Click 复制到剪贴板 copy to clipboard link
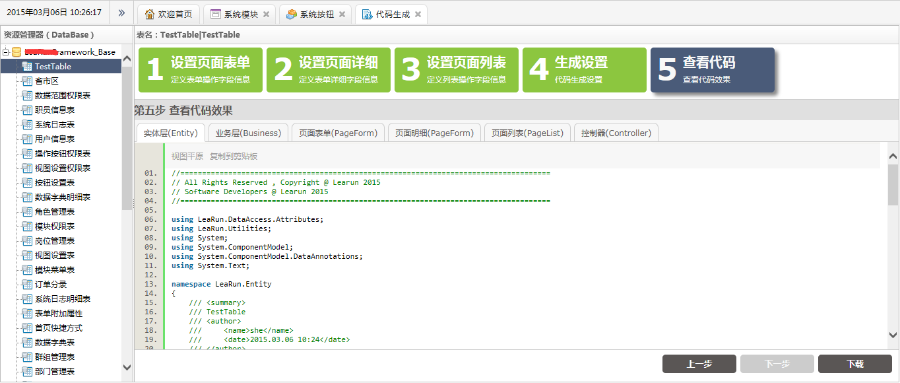The image size is (900, 383). click(x=234, y=156)
